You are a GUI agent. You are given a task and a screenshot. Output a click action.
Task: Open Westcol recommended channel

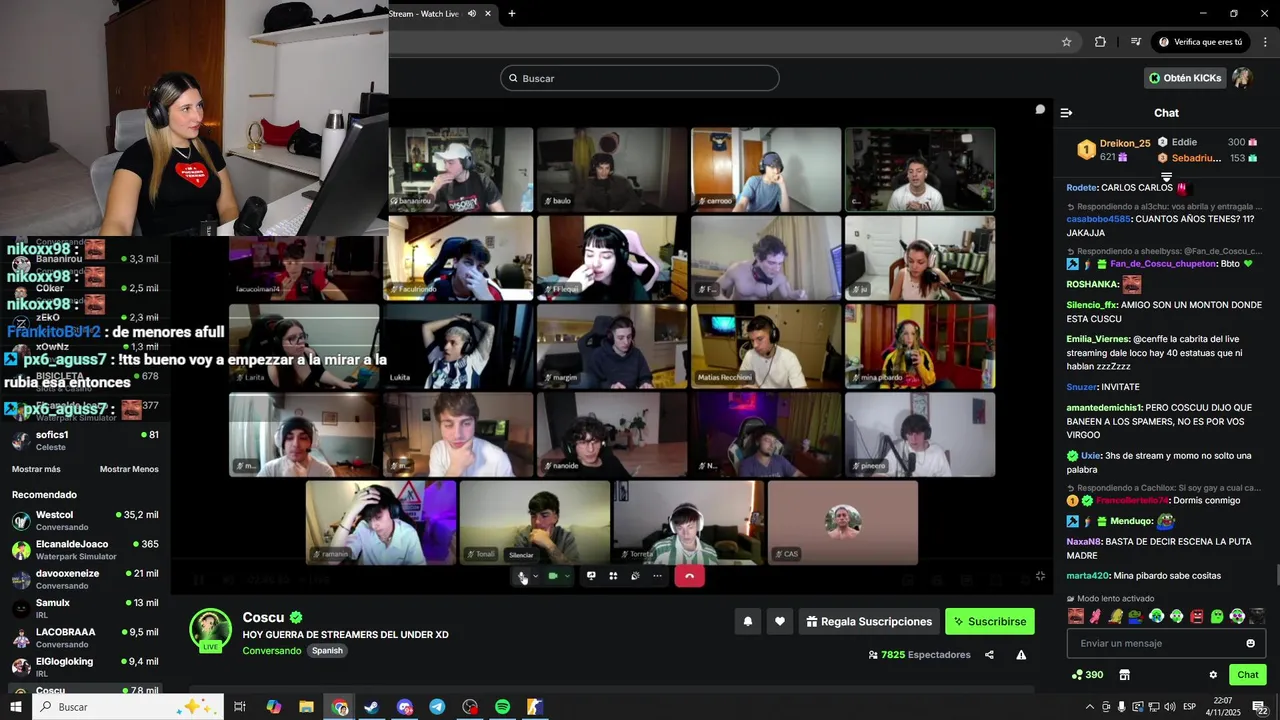point(85,521)
